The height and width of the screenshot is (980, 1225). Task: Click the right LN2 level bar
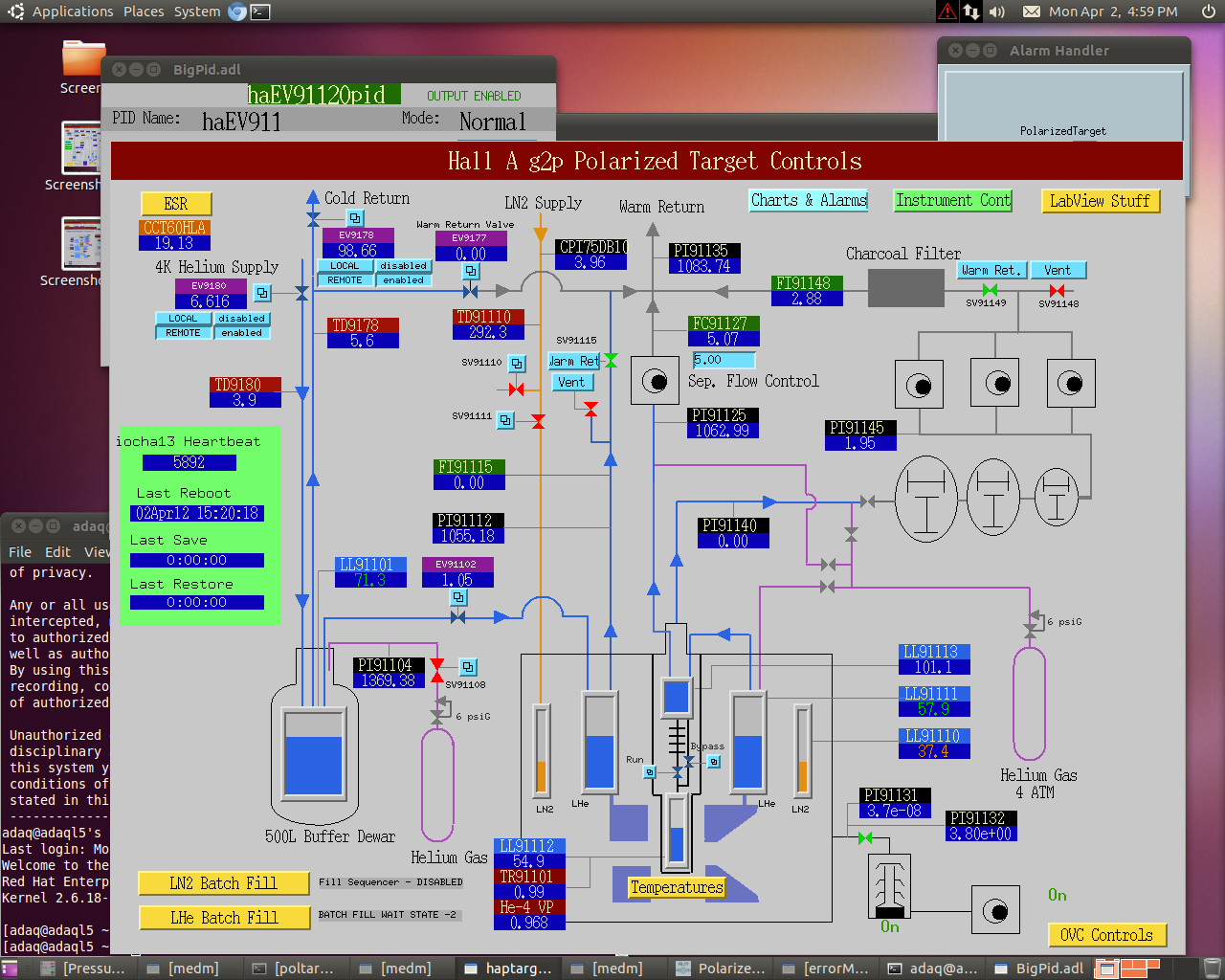[802, 749]
